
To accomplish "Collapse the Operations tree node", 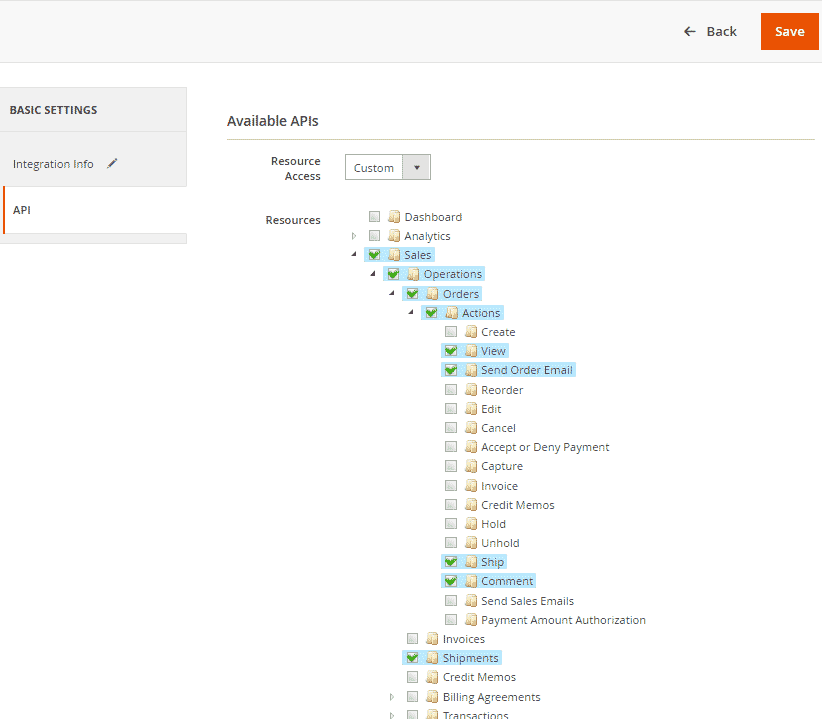I will coord(373,274).
